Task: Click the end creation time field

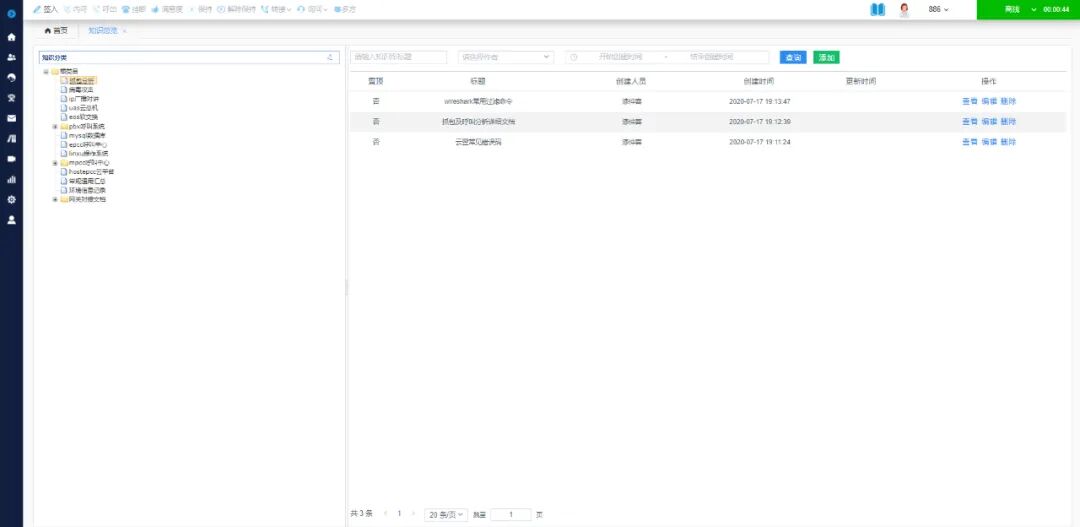Action: click(x=712, y=57)
